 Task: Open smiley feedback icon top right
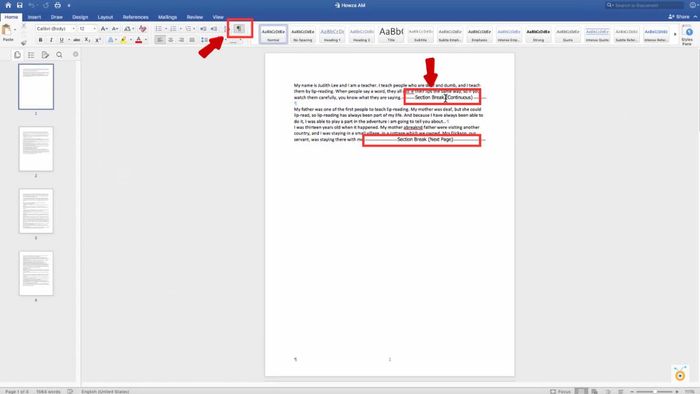[x=694, y=5]
